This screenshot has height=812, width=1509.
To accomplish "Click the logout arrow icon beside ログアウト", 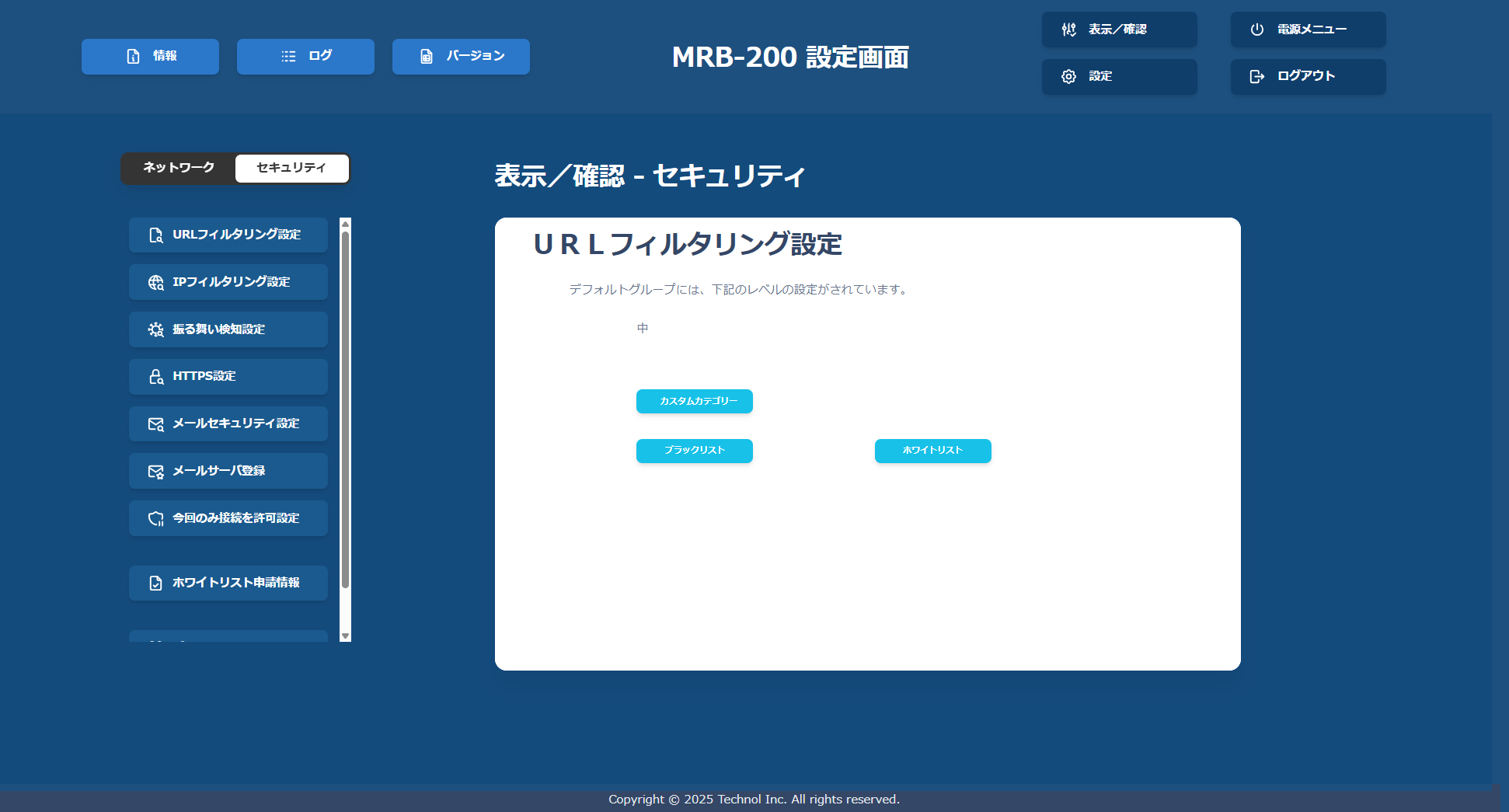I will tap(1256, 76).
